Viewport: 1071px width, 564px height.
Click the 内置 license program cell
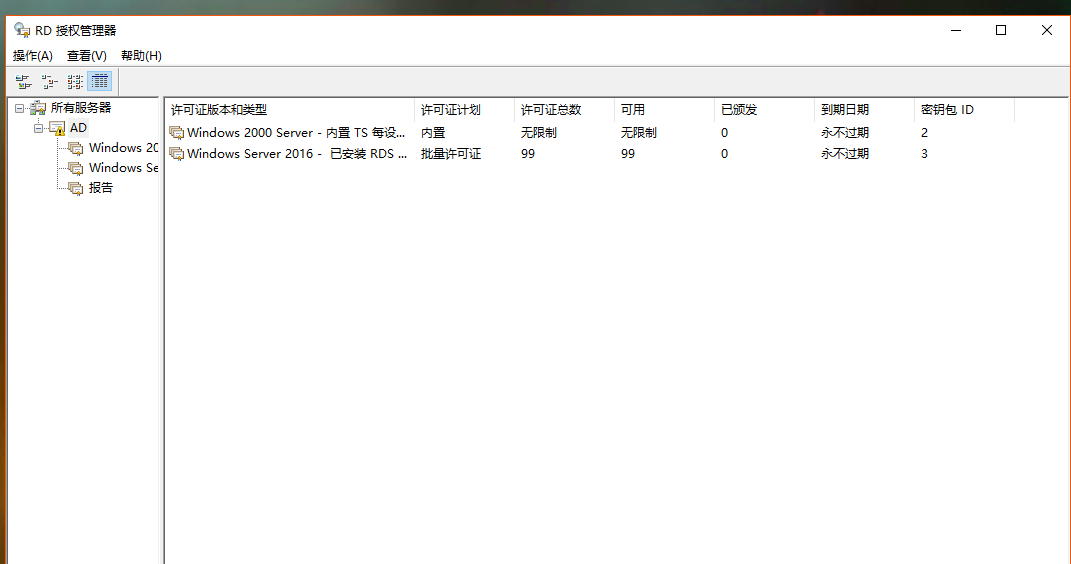click(433, 132)
